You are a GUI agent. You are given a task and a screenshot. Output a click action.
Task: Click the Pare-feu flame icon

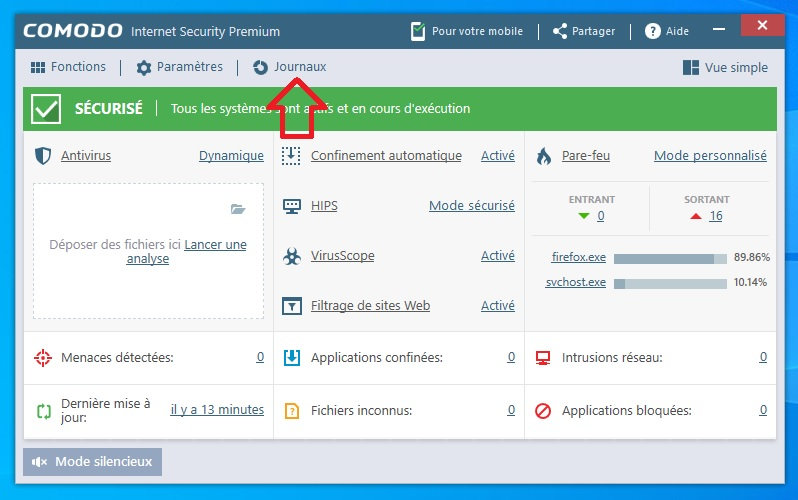click(544, 156)
